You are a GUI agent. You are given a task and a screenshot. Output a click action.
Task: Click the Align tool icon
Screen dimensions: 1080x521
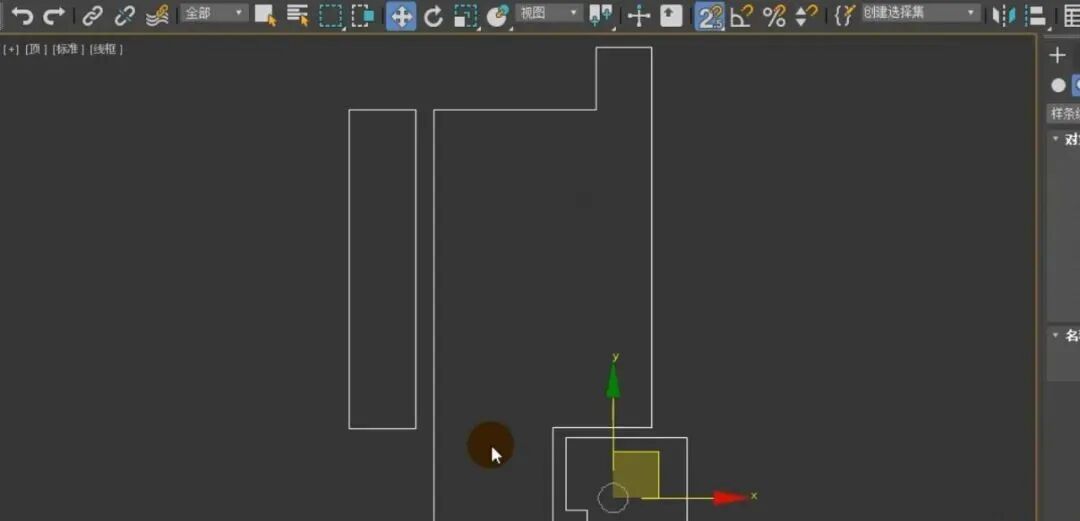tap(1035, 16)
